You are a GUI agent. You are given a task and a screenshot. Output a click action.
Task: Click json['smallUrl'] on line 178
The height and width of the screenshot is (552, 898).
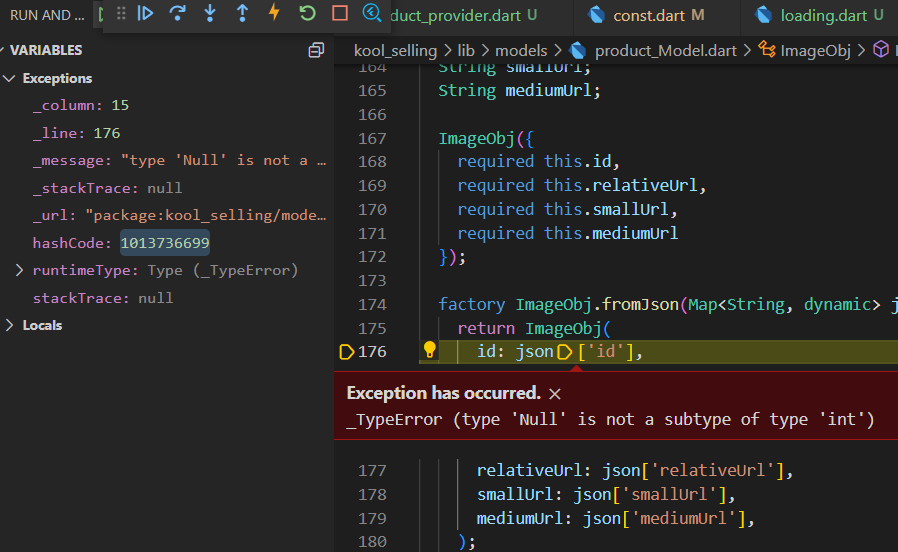point(650,495)
